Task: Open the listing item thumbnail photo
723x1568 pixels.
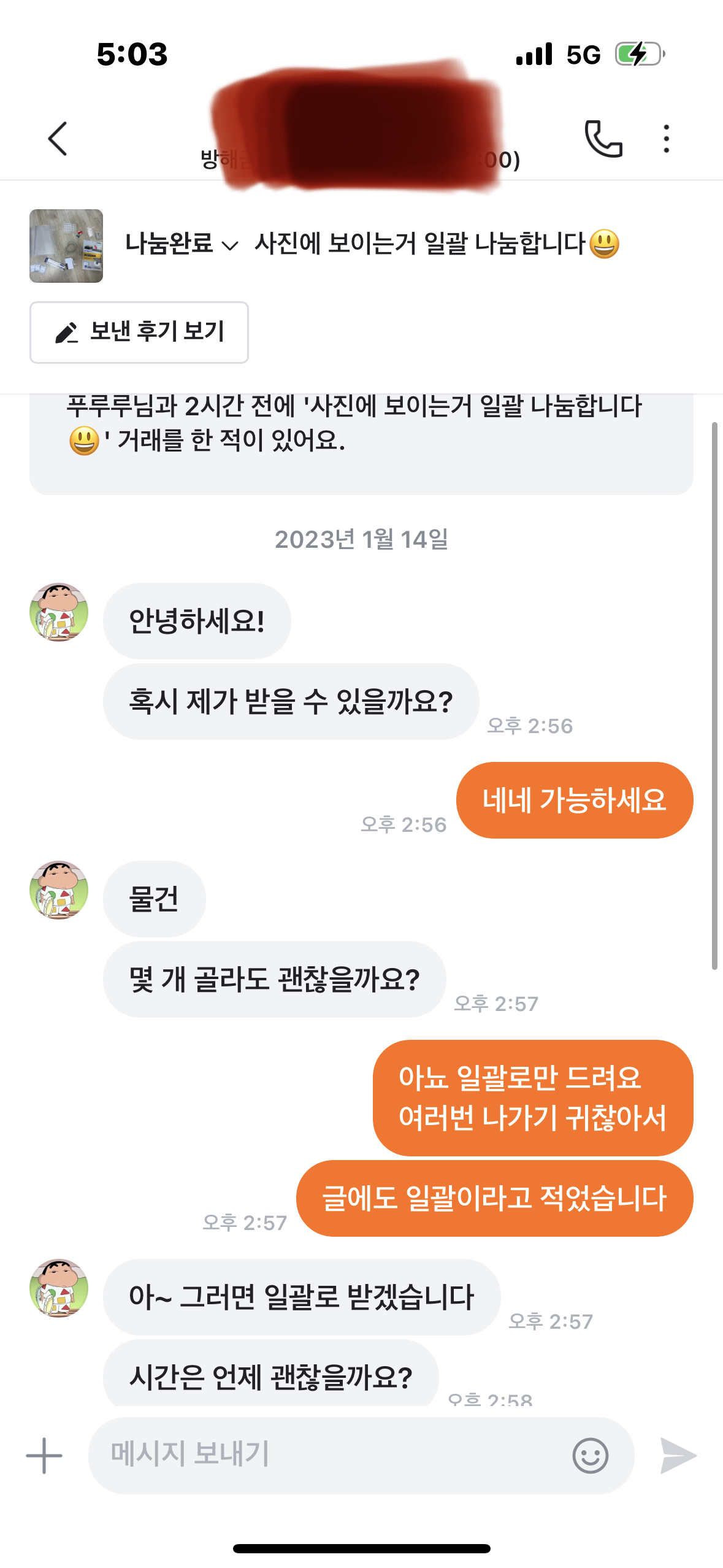Action: click(66, 246)
